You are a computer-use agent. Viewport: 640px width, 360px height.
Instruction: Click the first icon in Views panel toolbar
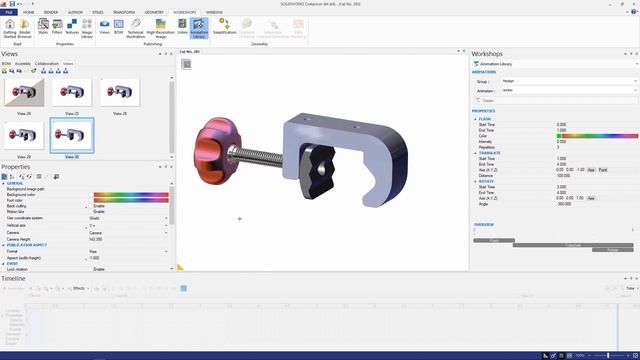(4, 71)
